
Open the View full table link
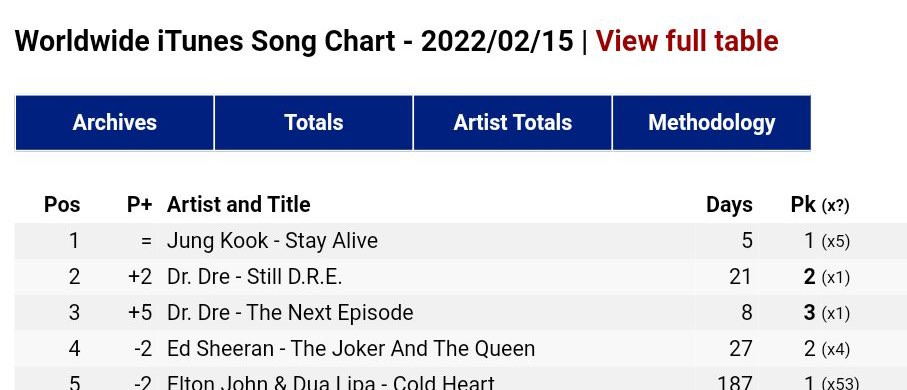point(687,41)
